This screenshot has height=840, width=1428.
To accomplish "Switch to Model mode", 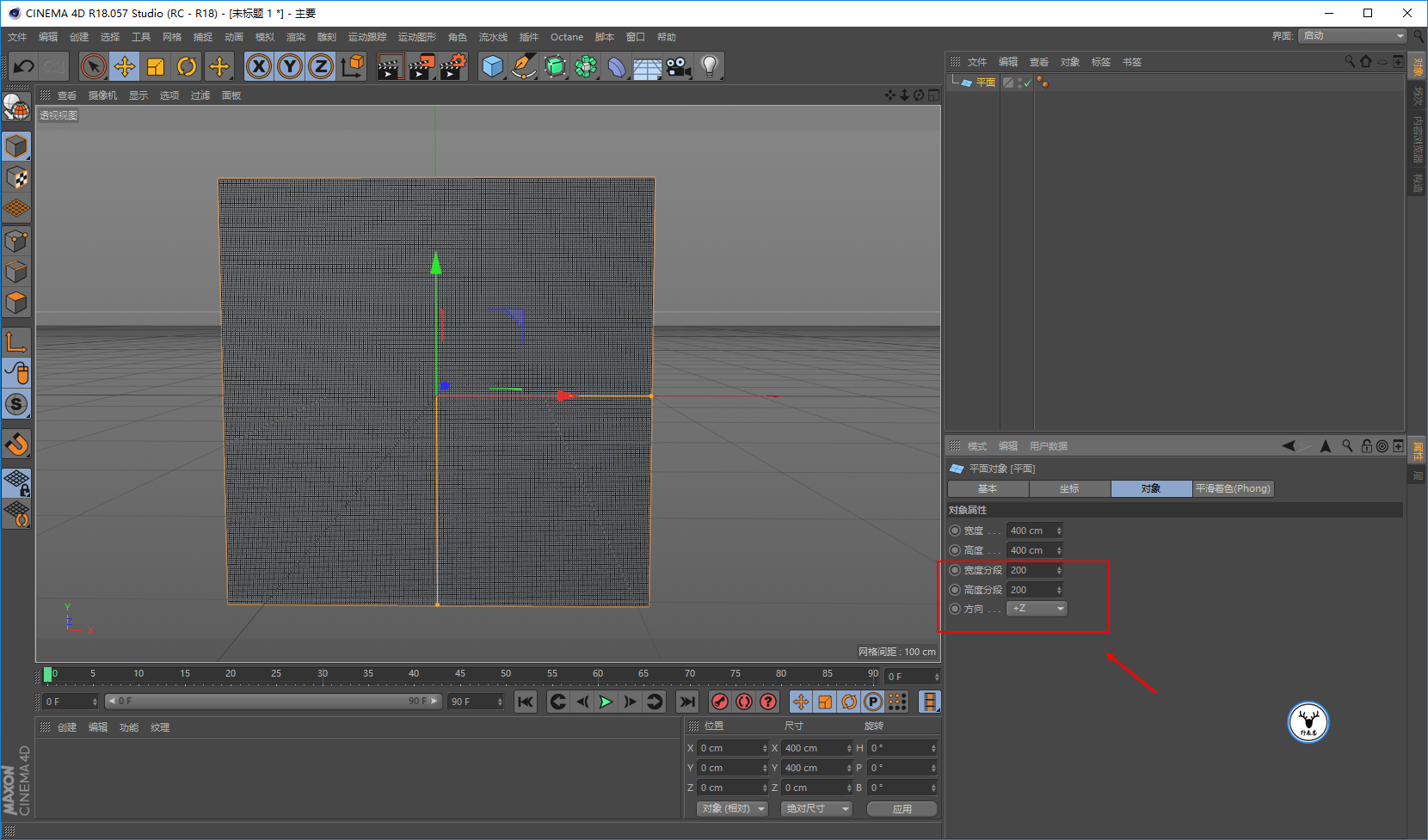I will click(16, 147).
